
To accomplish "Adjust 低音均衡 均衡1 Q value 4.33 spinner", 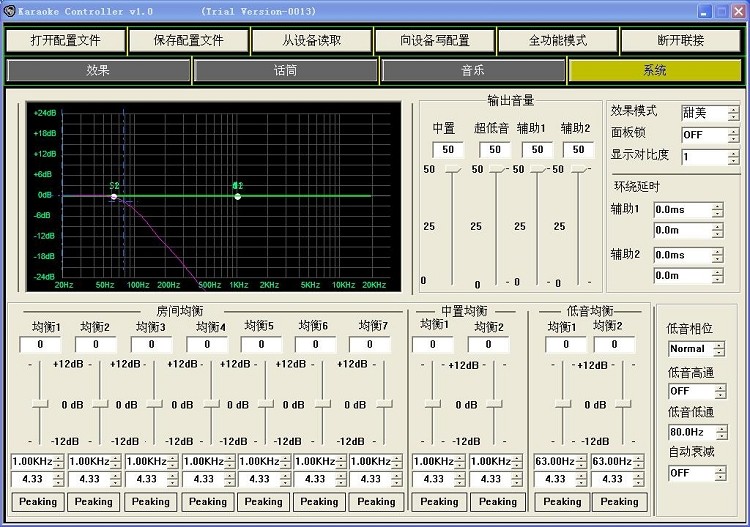I will [561, 479].
